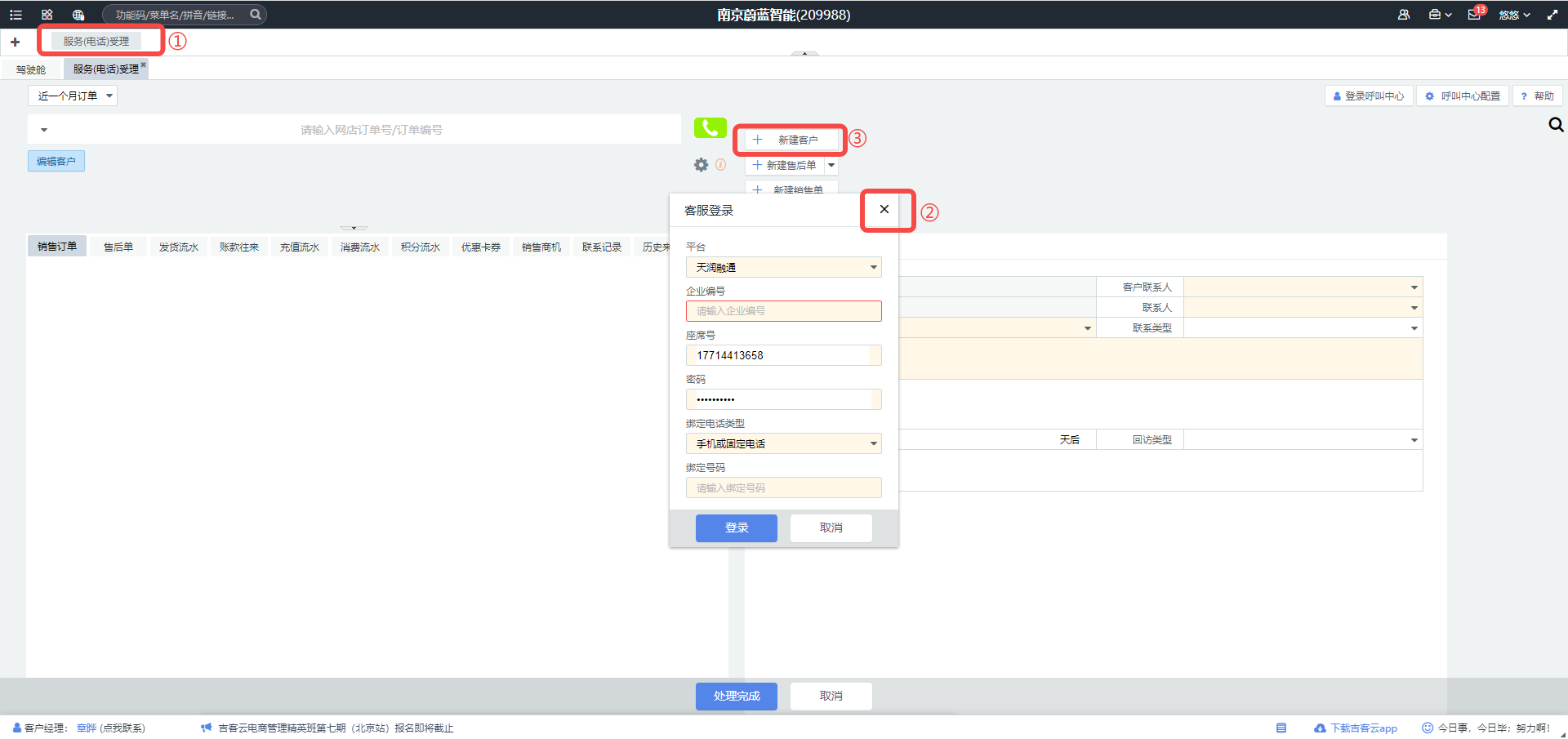The width and height of the screenshot is (1568, 739).
Task: Open the hamburger menu list icon
Action: [16, 15]
